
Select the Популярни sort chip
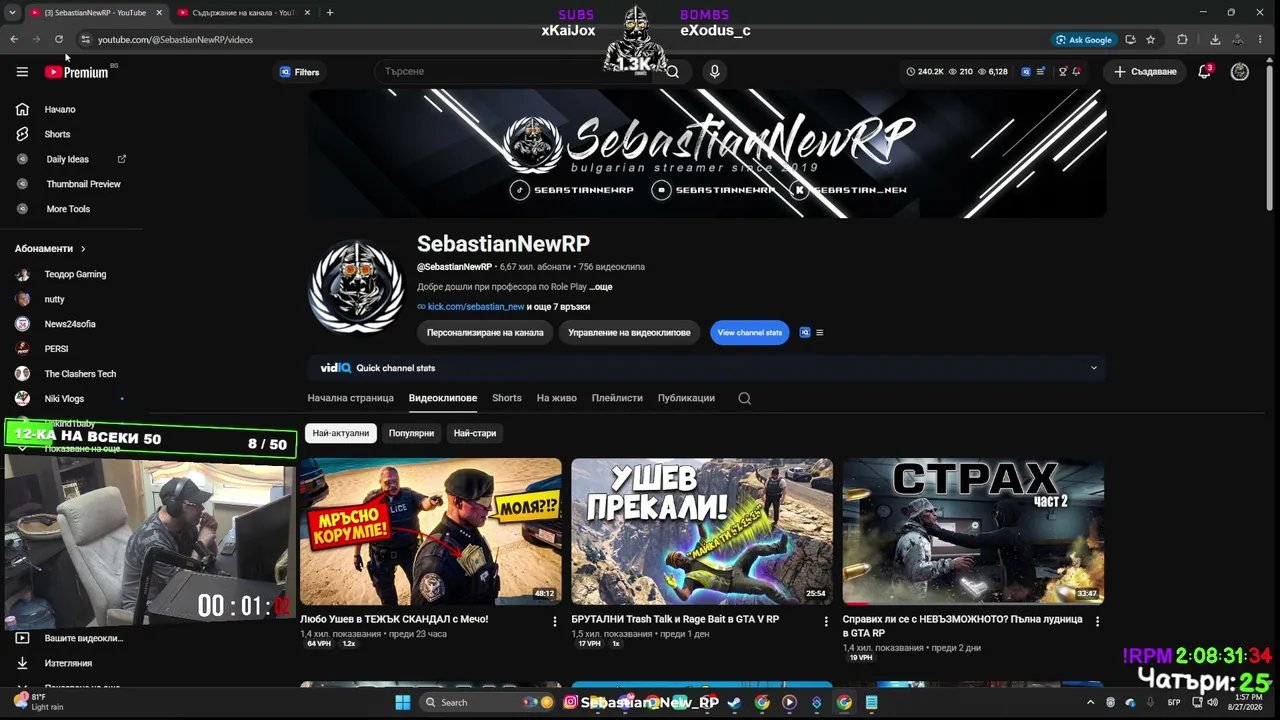click(x=411, y=433)
